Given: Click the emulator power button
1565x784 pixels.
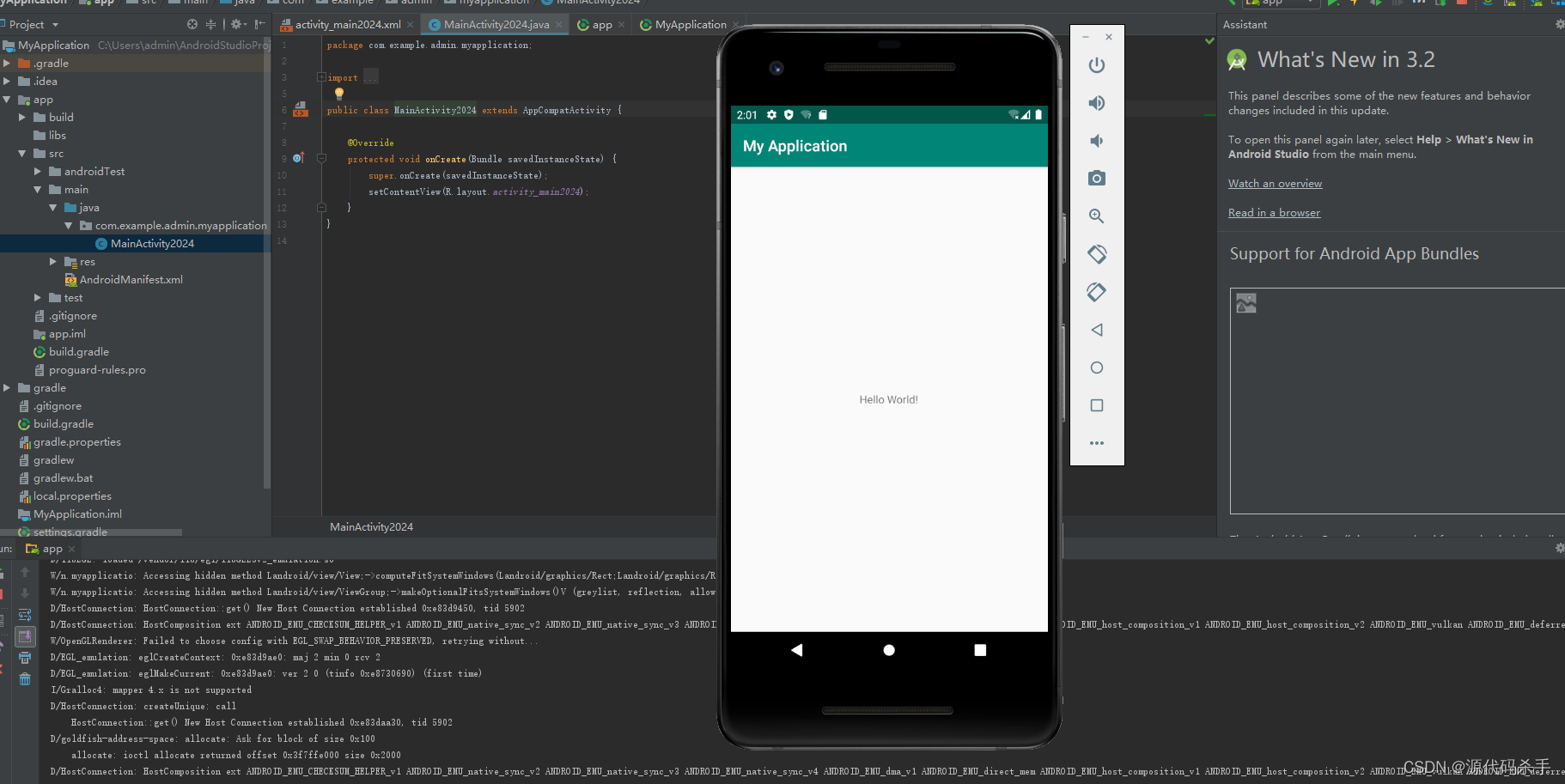Looking at the screenshot, I should [1097, 65].
